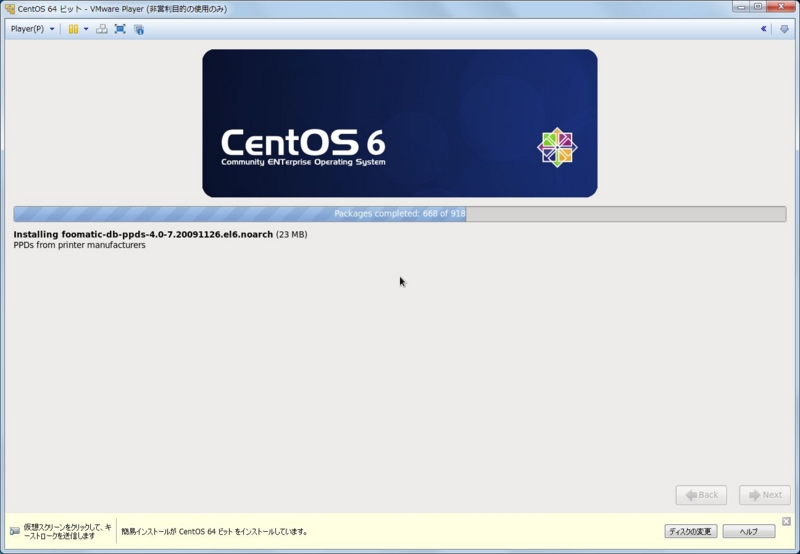Minimize the VMware Player window

[741, 7]
